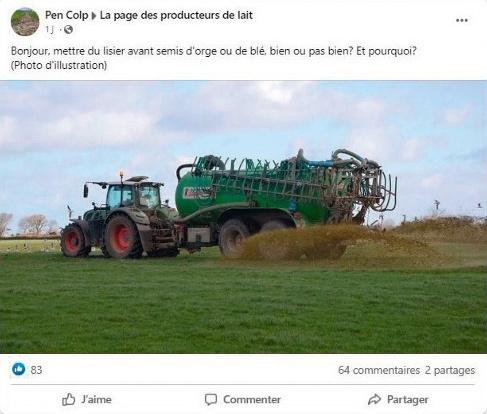The height and width of the screenshot is (414, 487).
Task: Click the post timestamp '1 j'
Action: [49, 30]
